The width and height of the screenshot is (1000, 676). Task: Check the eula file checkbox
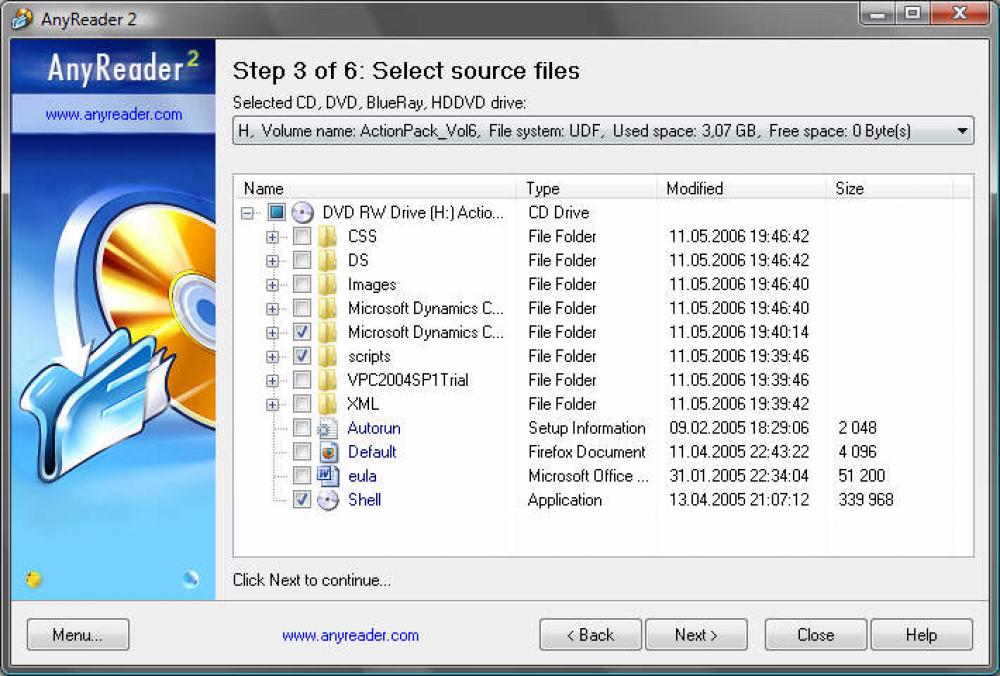coord(303,476)
